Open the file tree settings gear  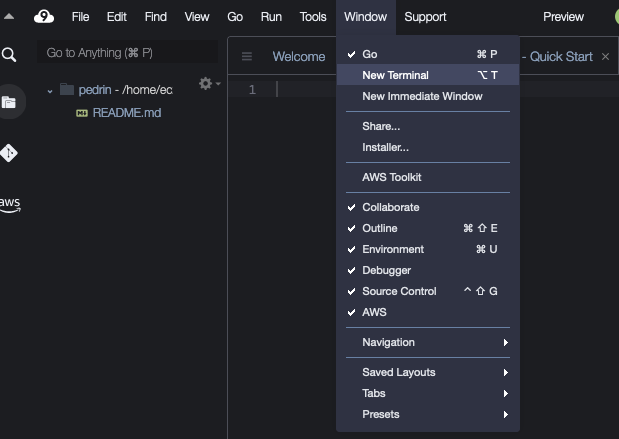(x=206, y=83)
